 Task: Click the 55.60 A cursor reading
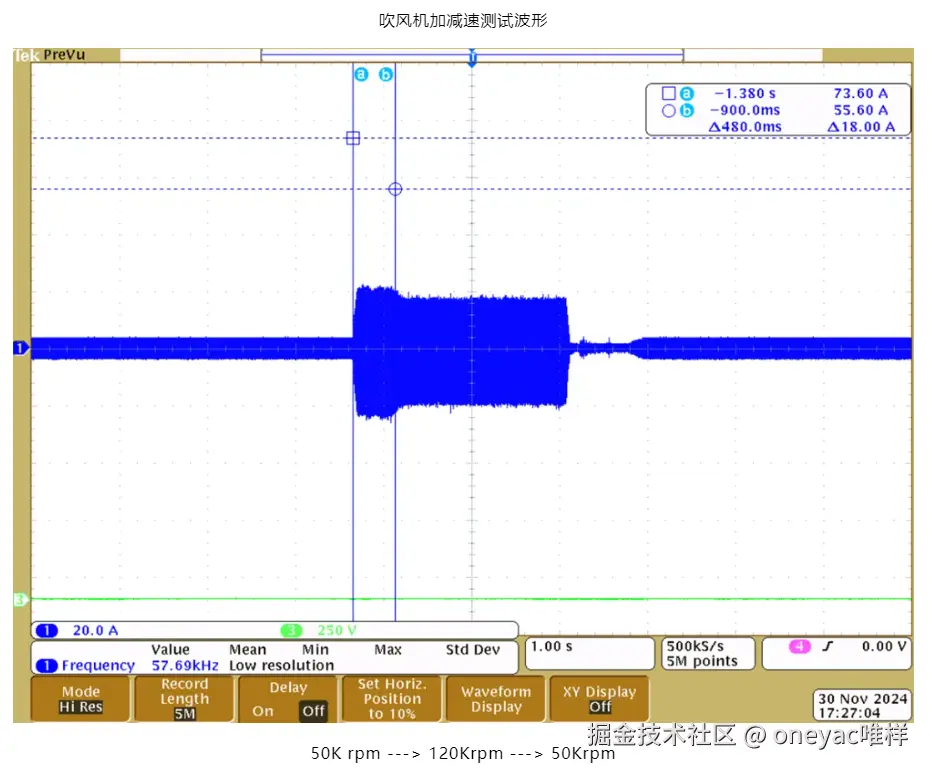point(861,110)
